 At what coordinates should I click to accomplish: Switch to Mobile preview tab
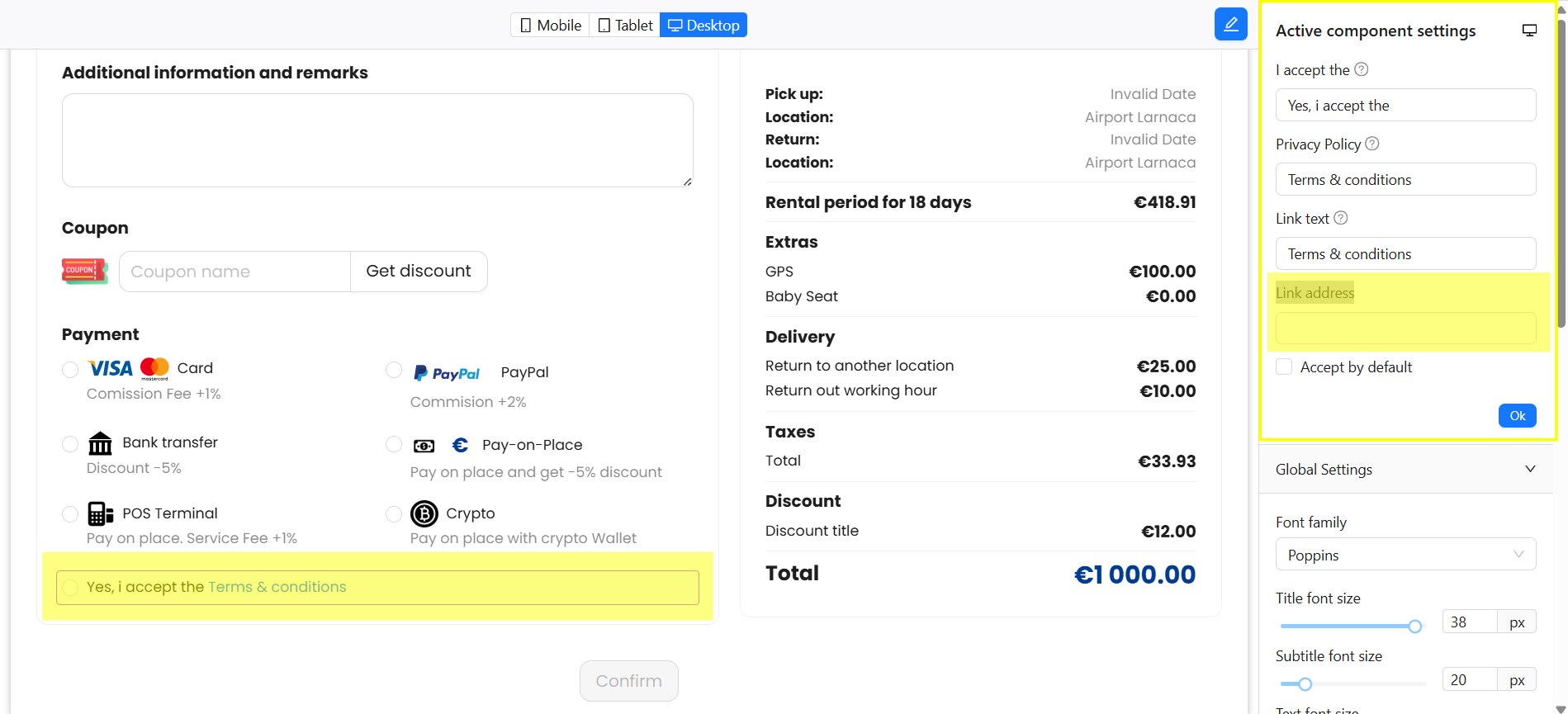coord(550,25)
